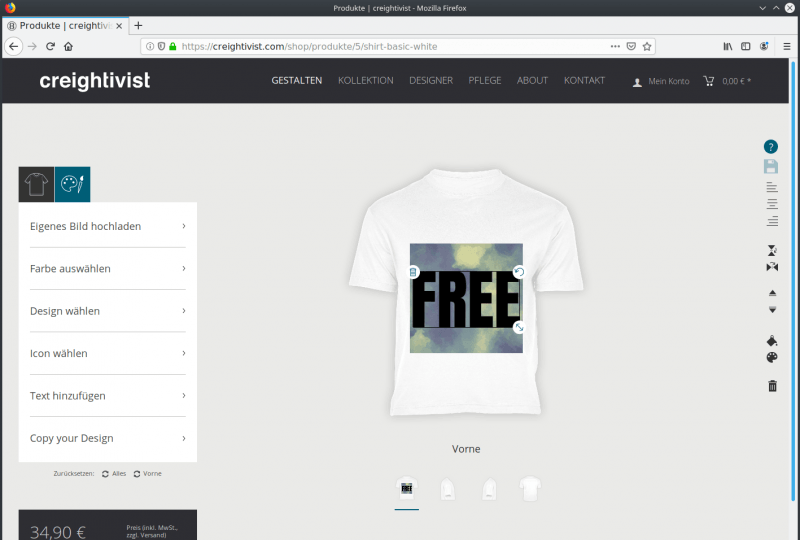Reset everything with Alles link
This screenshot has width=800, height=540.
[x=114, y=474]
